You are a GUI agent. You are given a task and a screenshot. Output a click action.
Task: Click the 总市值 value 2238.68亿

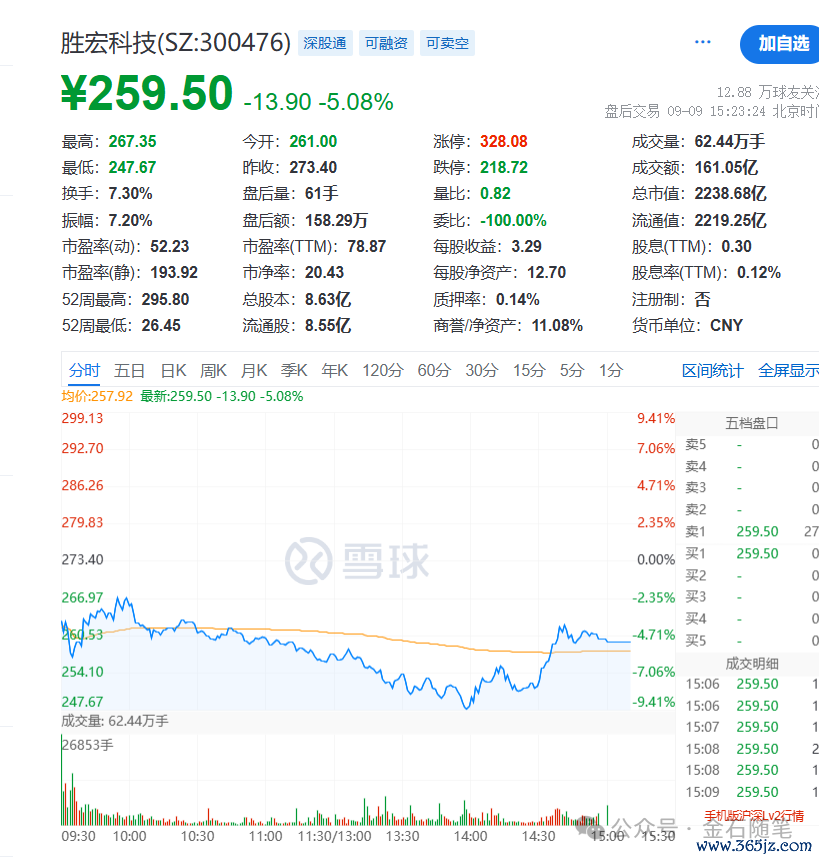click(730, 194)
